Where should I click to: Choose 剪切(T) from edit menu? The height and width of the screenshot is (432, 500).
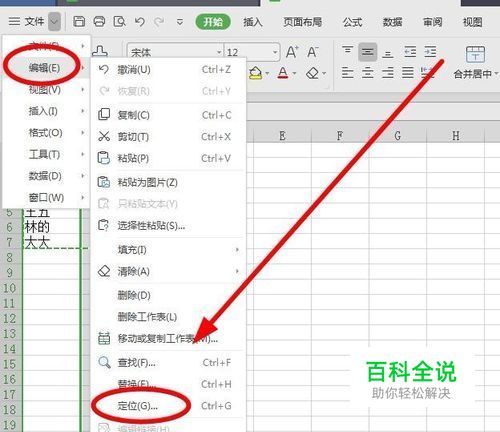[168, 137]
